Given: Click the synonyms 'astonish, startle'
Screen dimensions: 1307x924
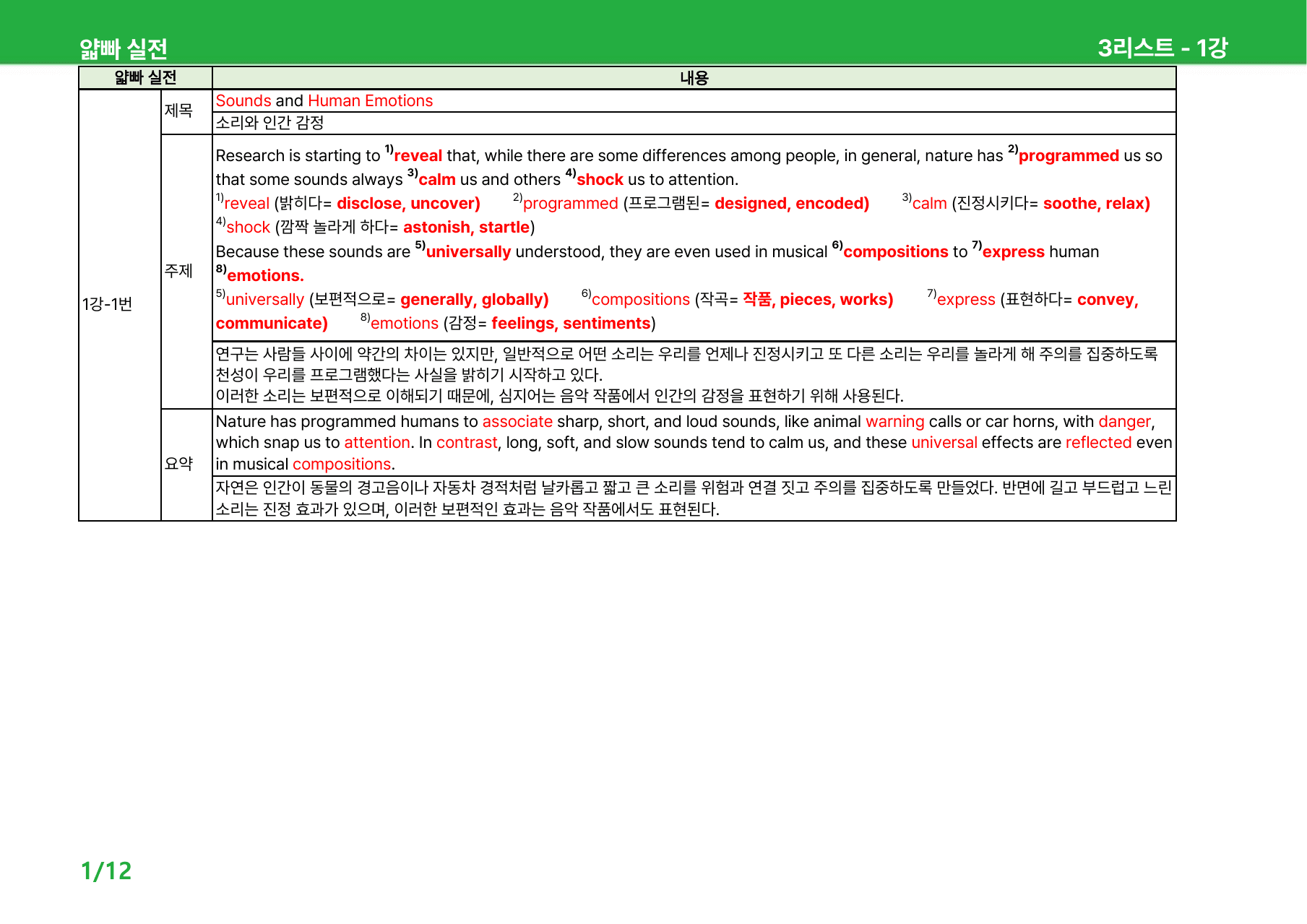Looking at the screenshot, I should (467, 228).
